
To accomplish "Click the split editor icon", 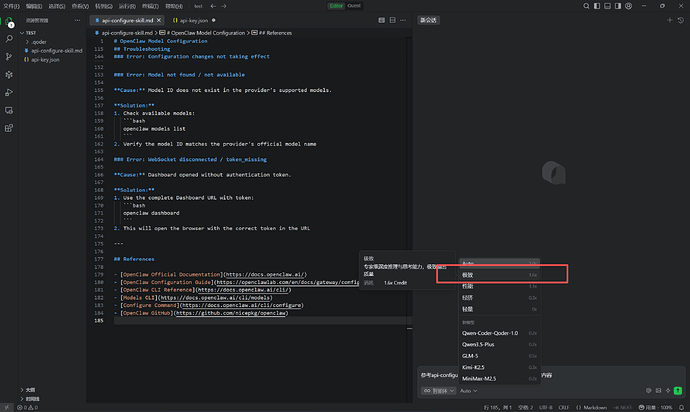I will [x=390, y=19].
